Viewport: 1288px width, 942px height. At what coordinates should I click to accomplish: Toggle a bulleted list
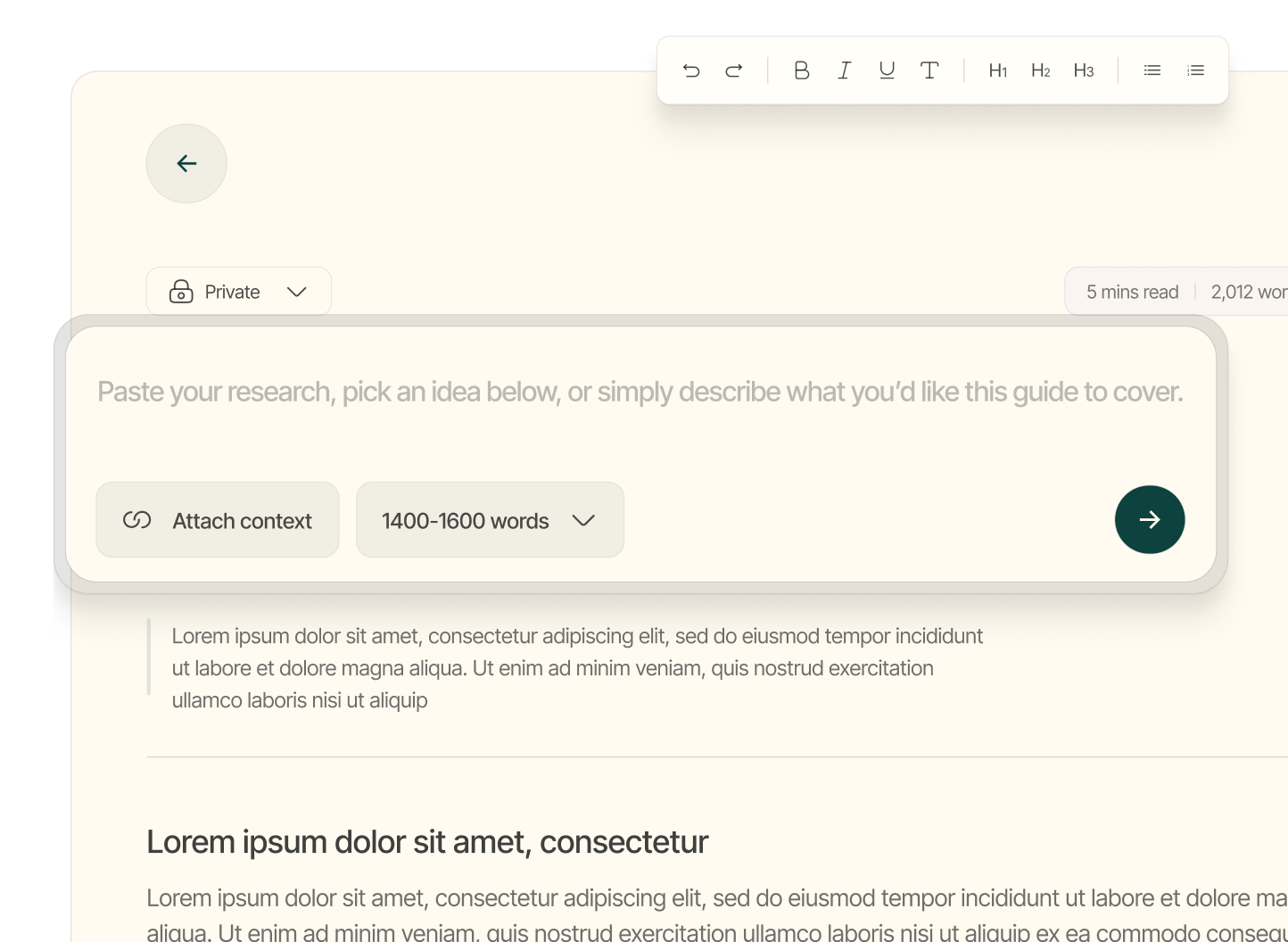coord(1152,70)
